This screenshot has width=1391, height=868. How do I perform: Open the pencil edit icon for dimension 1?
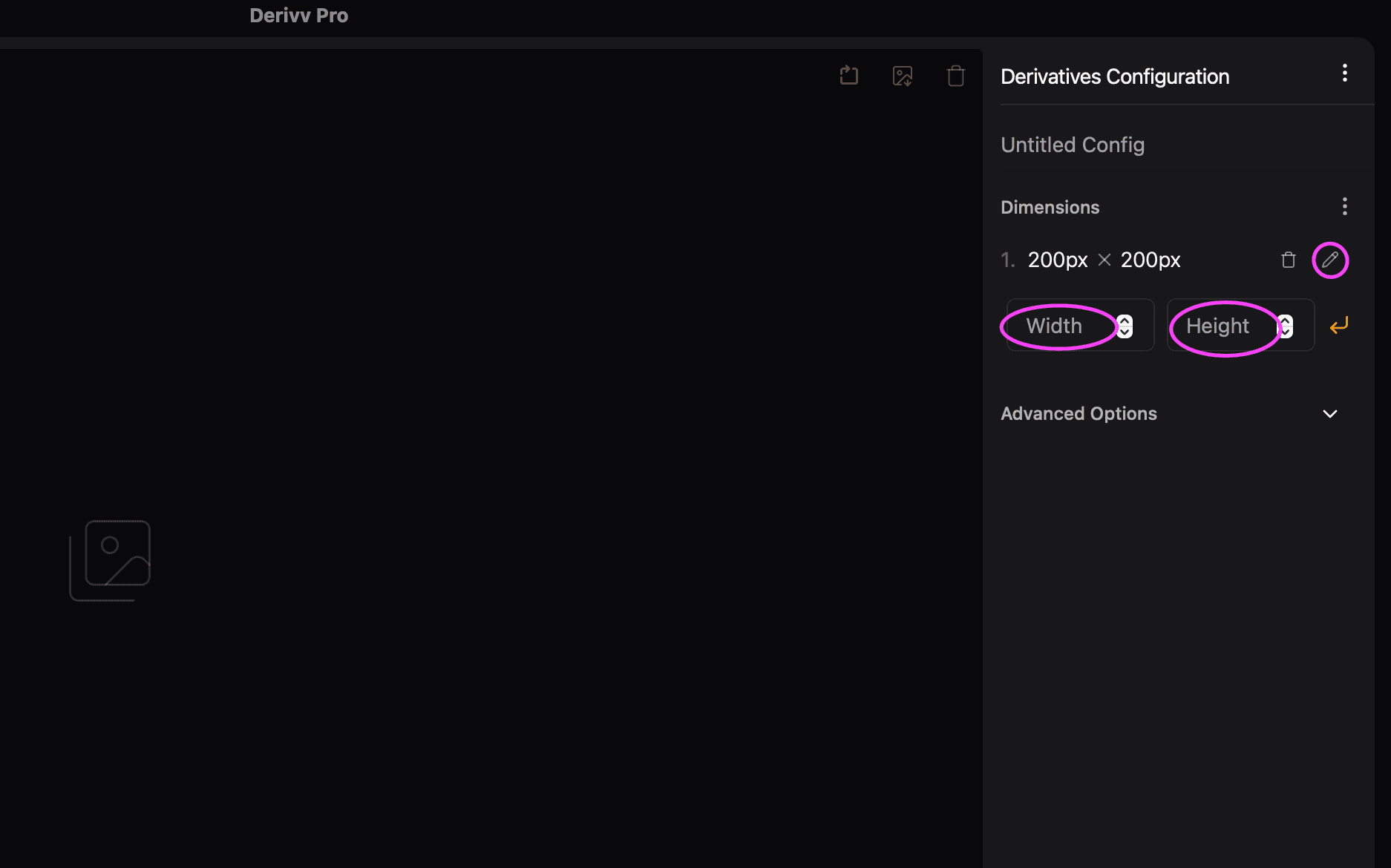(1330, 260)
